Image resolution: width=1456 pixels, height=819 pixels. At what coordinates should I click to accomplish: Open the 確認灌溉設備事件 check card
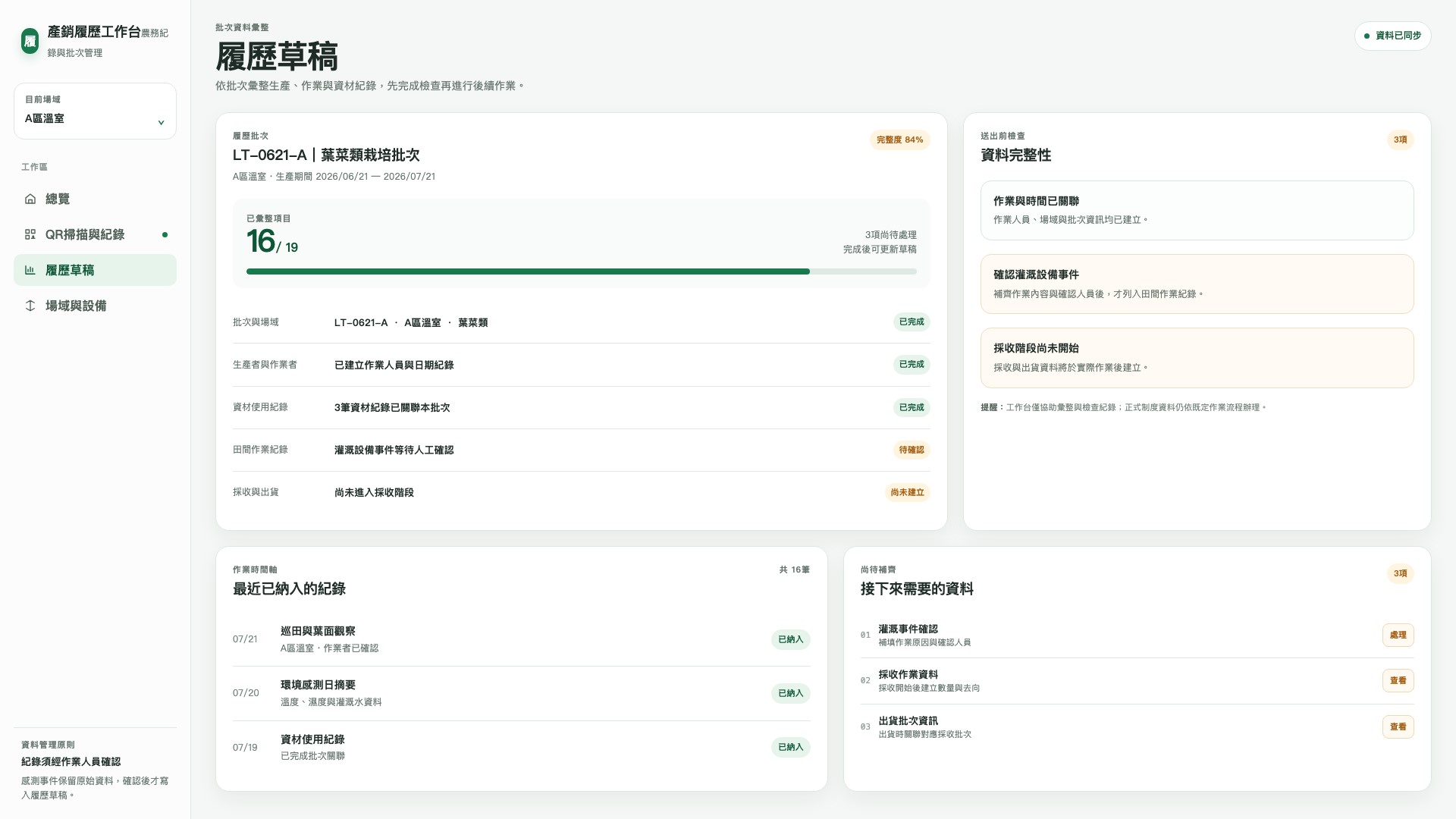(x=1197, y=284)
